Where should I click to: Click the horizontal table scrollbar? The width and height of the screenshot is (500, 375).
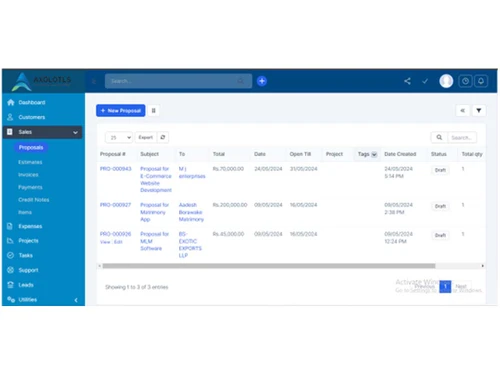click(269, 266)
